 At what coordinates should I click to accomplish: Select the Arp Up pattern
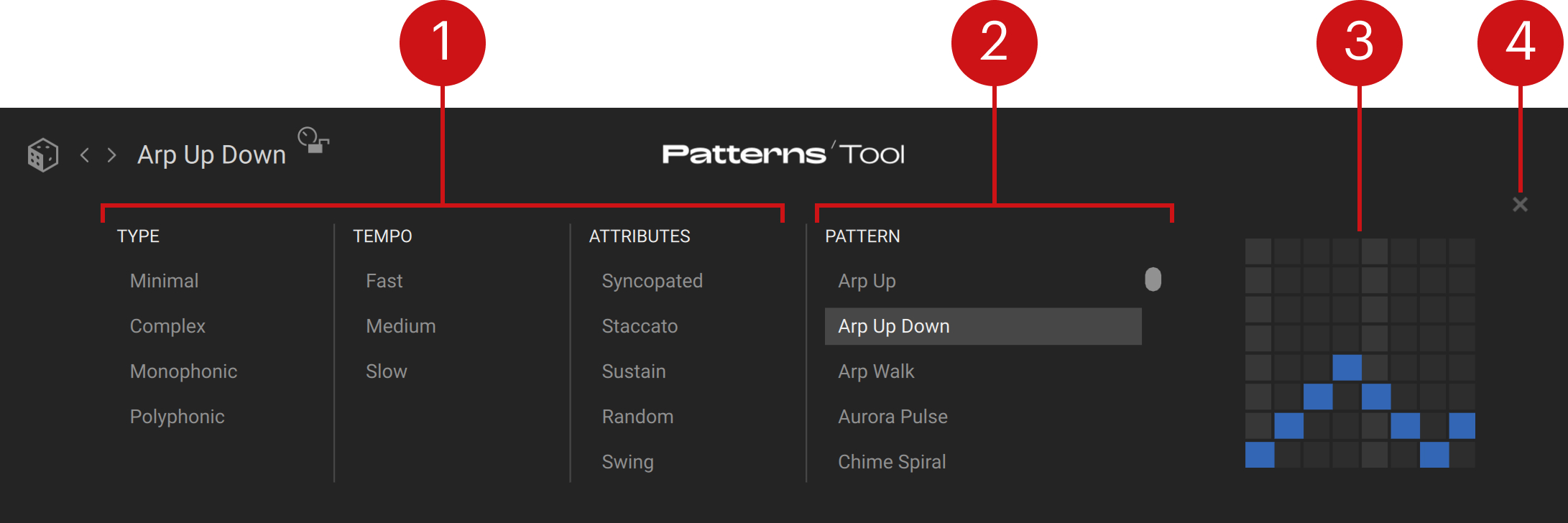pos(867,281)
